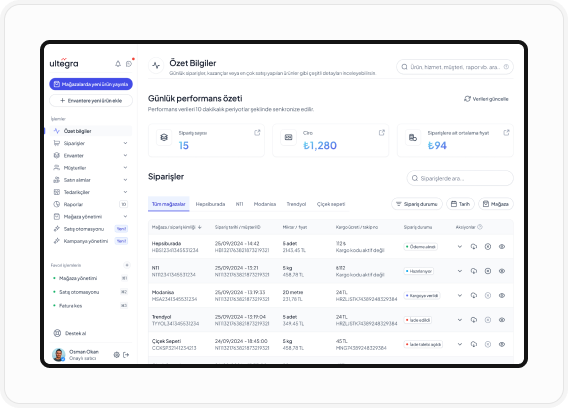Click download icon in Hepsiburada order row
This screenshot has width=568, height=408.
click(473, 247)
